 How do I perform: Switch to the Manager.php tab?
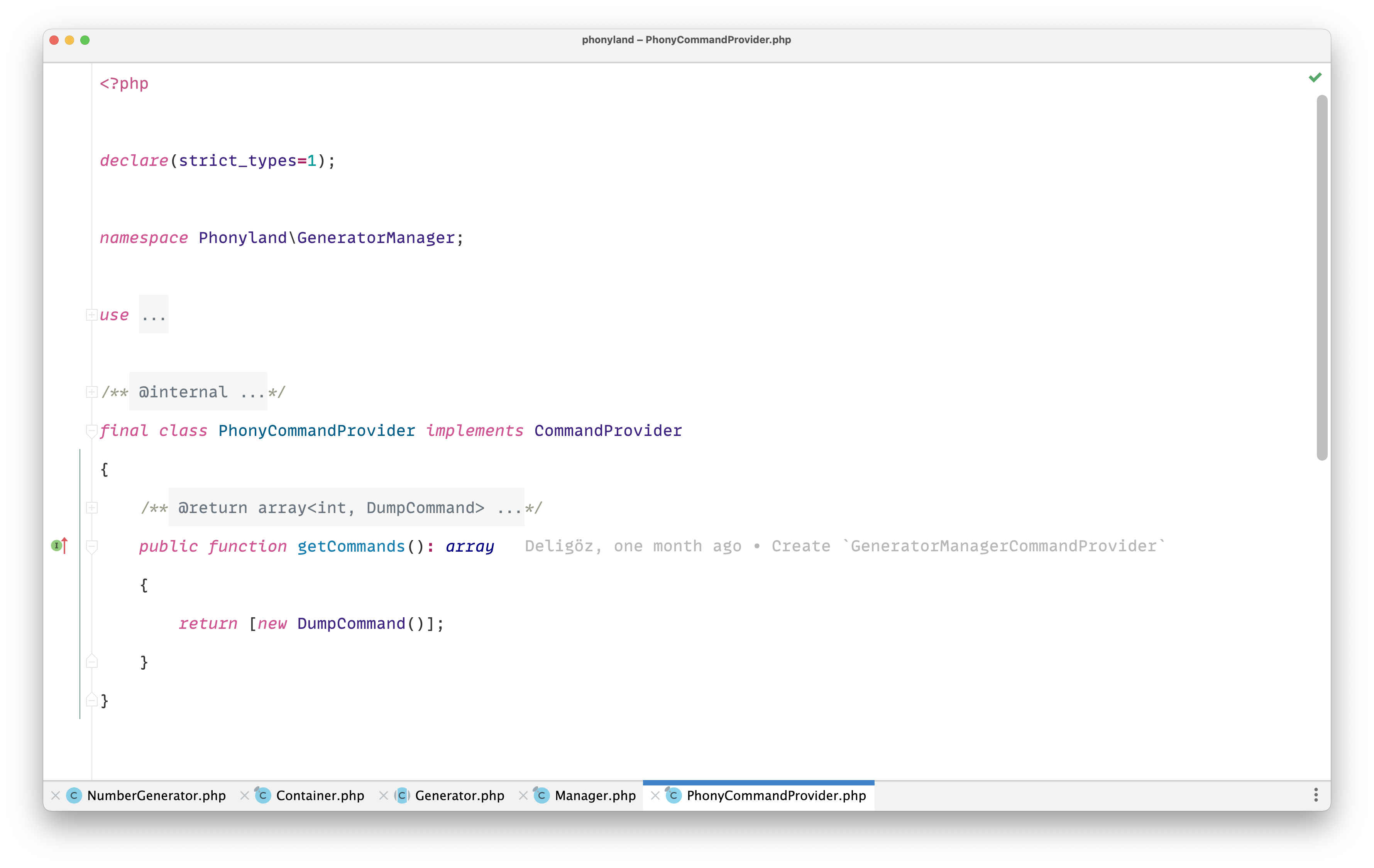[x=594, y=795]
